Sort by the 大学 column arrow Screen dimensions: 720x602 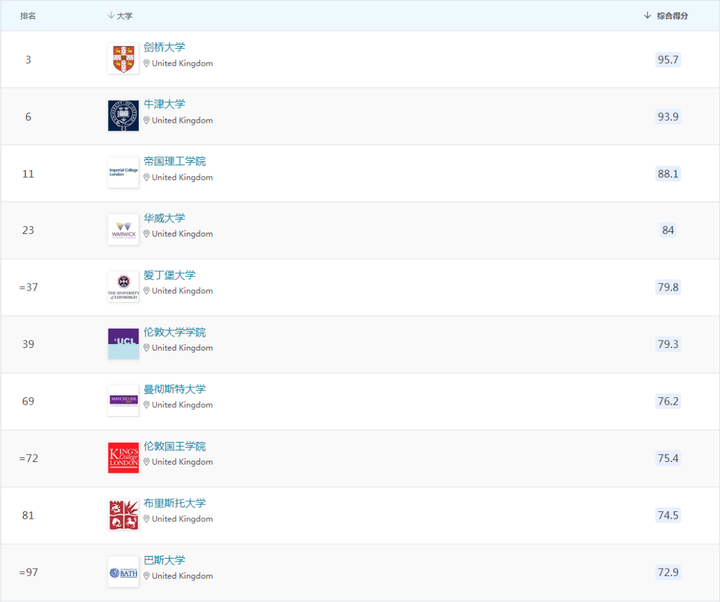click(x=111, y=16)
